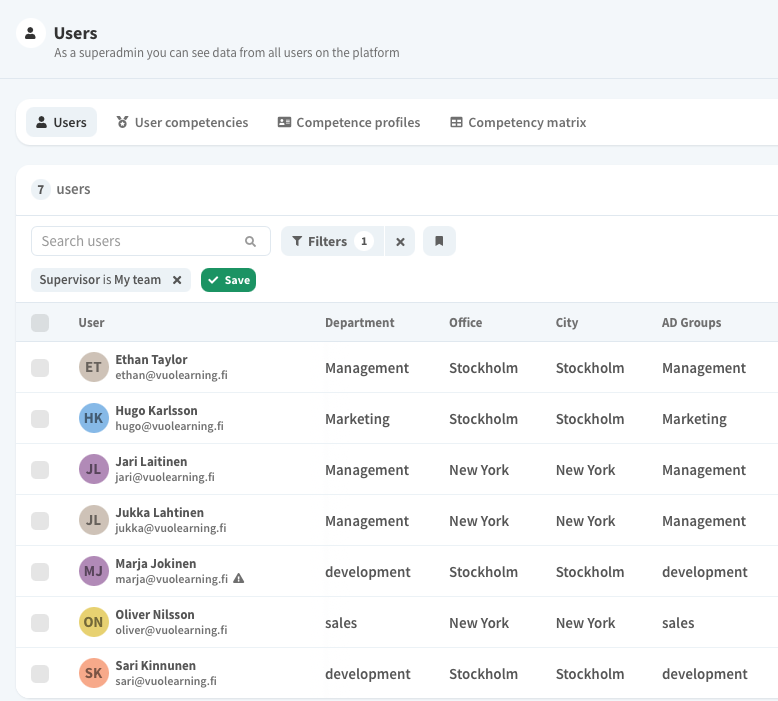Click Hugo Karlsson's HK avatar
778x701 pixels.
pos(94,418)
